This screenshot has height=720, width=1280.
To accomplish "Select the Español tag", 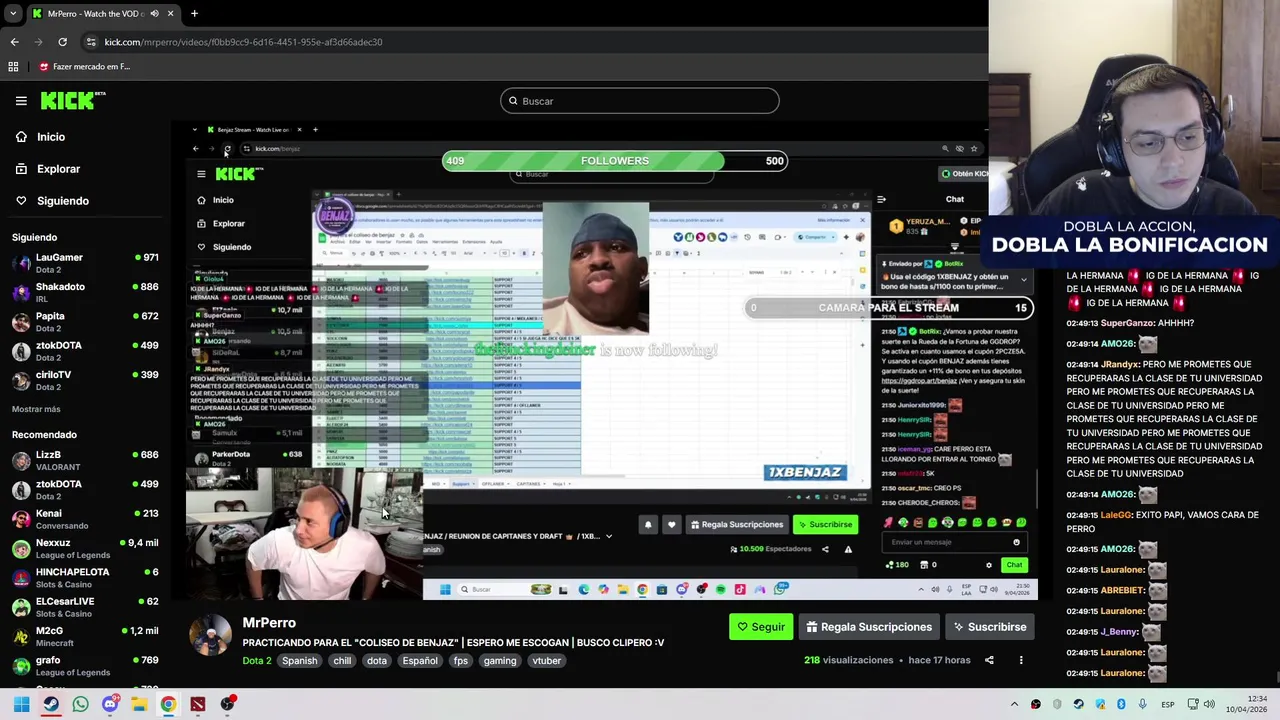I will click(420, 661).
